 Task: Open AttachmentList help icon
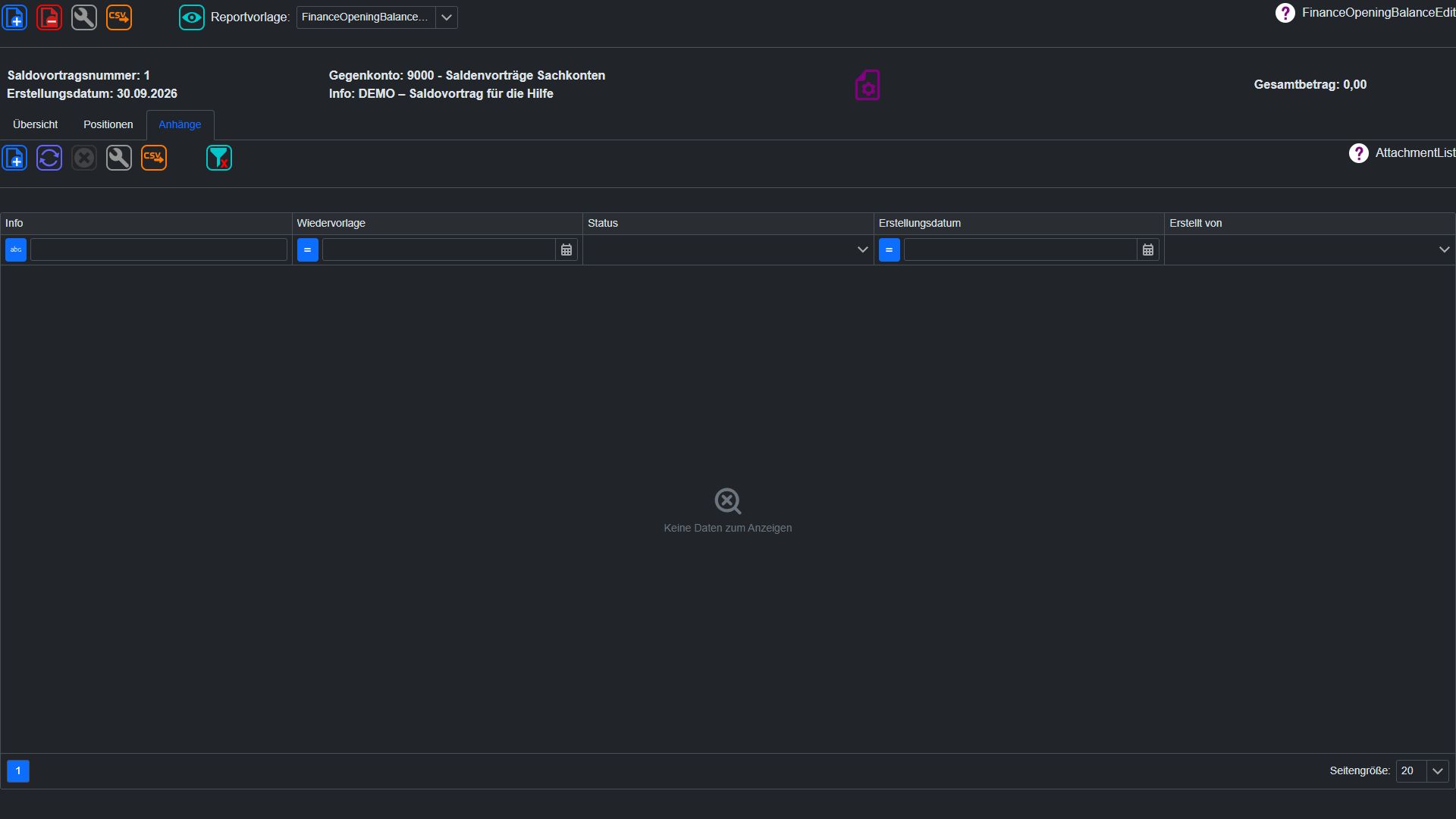[1358, 153]
